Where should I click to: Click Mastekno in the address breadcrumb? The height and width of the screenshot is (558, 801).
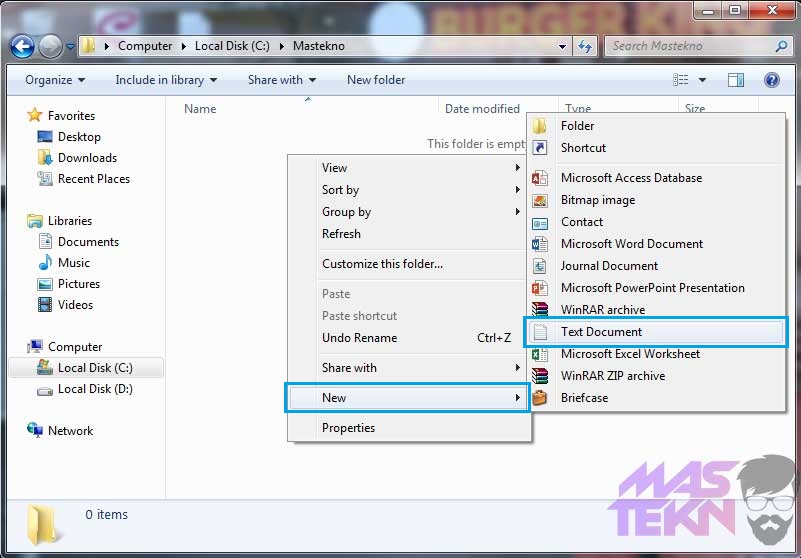pyautogui.click(x=319, y=46)
